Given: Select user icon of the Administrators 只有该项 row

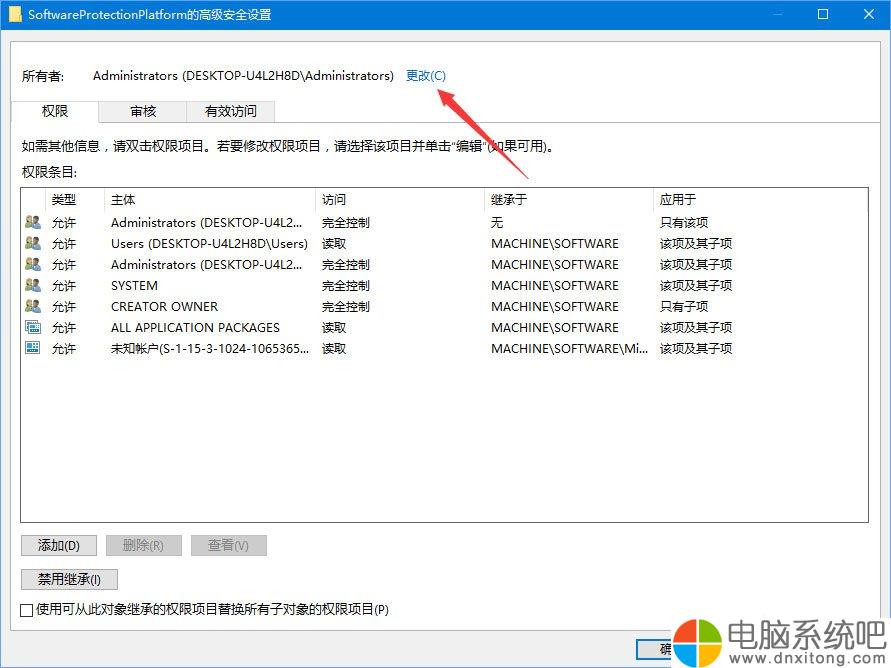Looking at the screenshot, I should coord(33,222).
